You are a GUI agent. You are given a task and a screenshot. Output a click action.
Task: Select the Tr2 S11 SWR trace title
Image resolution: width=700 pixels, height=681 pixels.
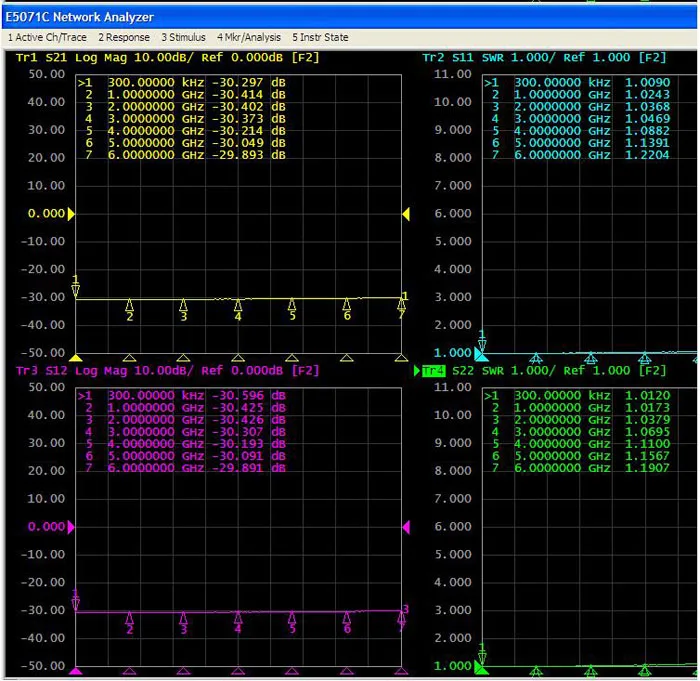tap(544, 58)
